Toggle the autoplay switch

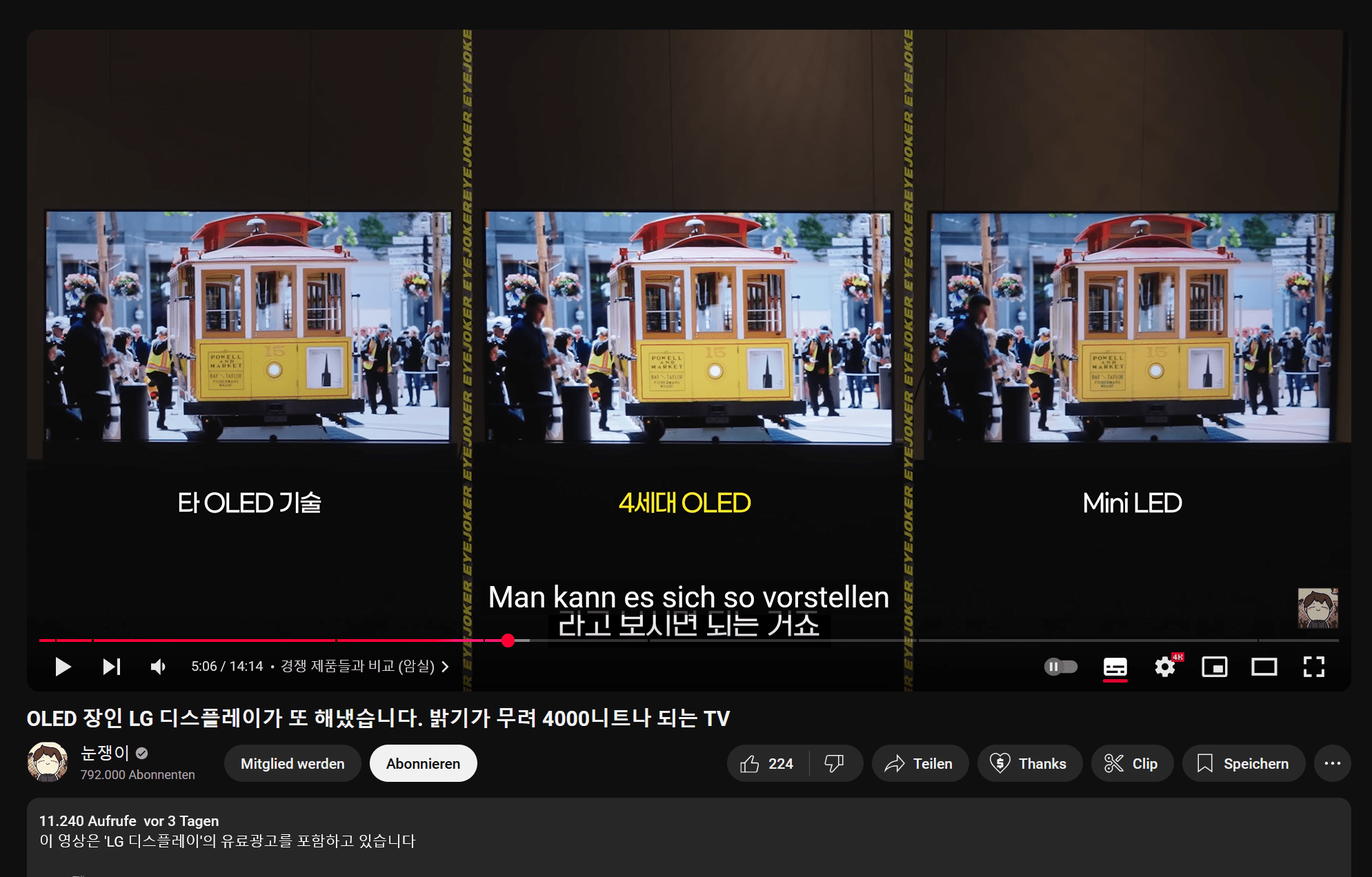point(1060,667)
